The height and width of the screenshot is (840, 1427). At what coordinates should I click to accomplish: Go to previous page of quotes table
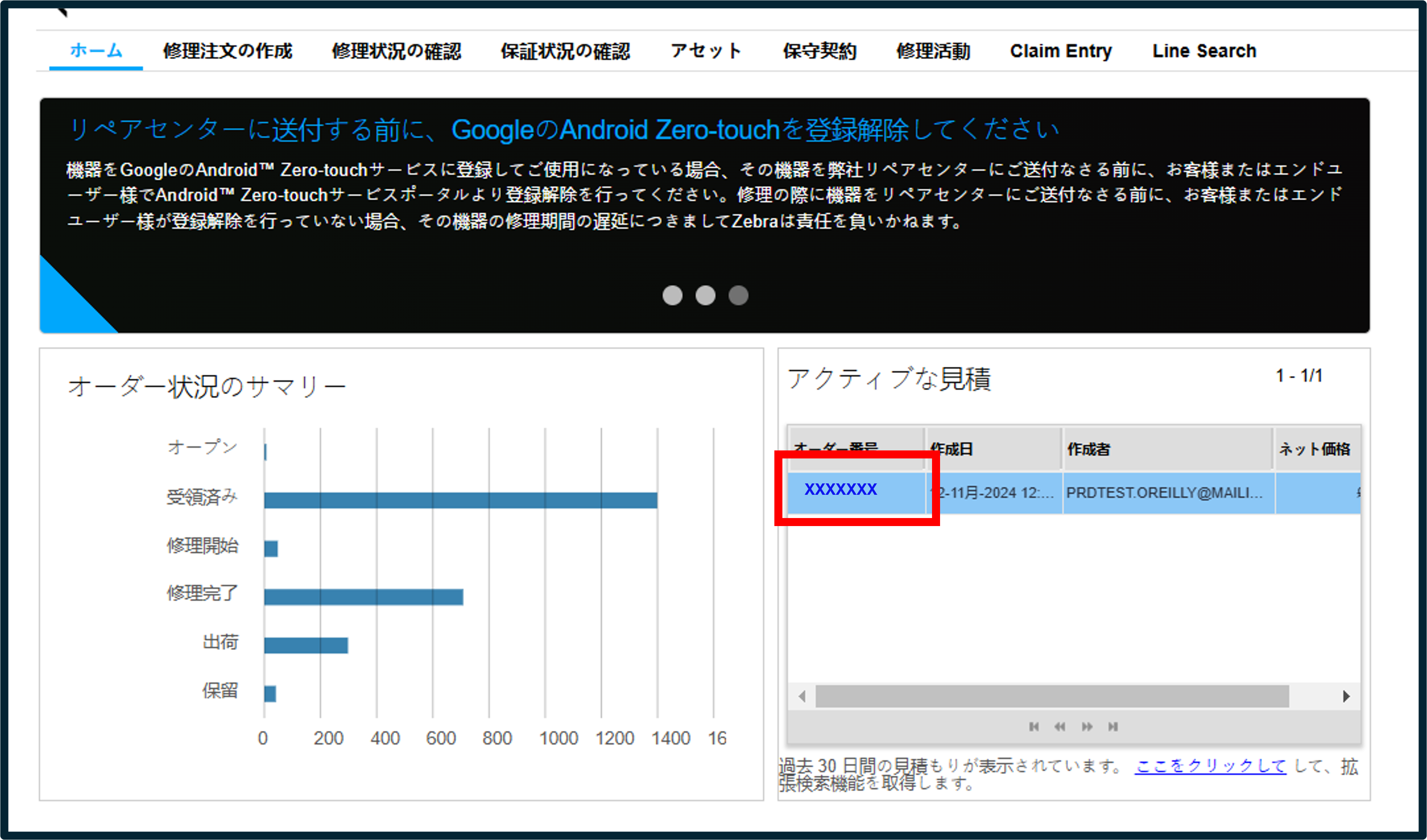(x=1060, y=726)
